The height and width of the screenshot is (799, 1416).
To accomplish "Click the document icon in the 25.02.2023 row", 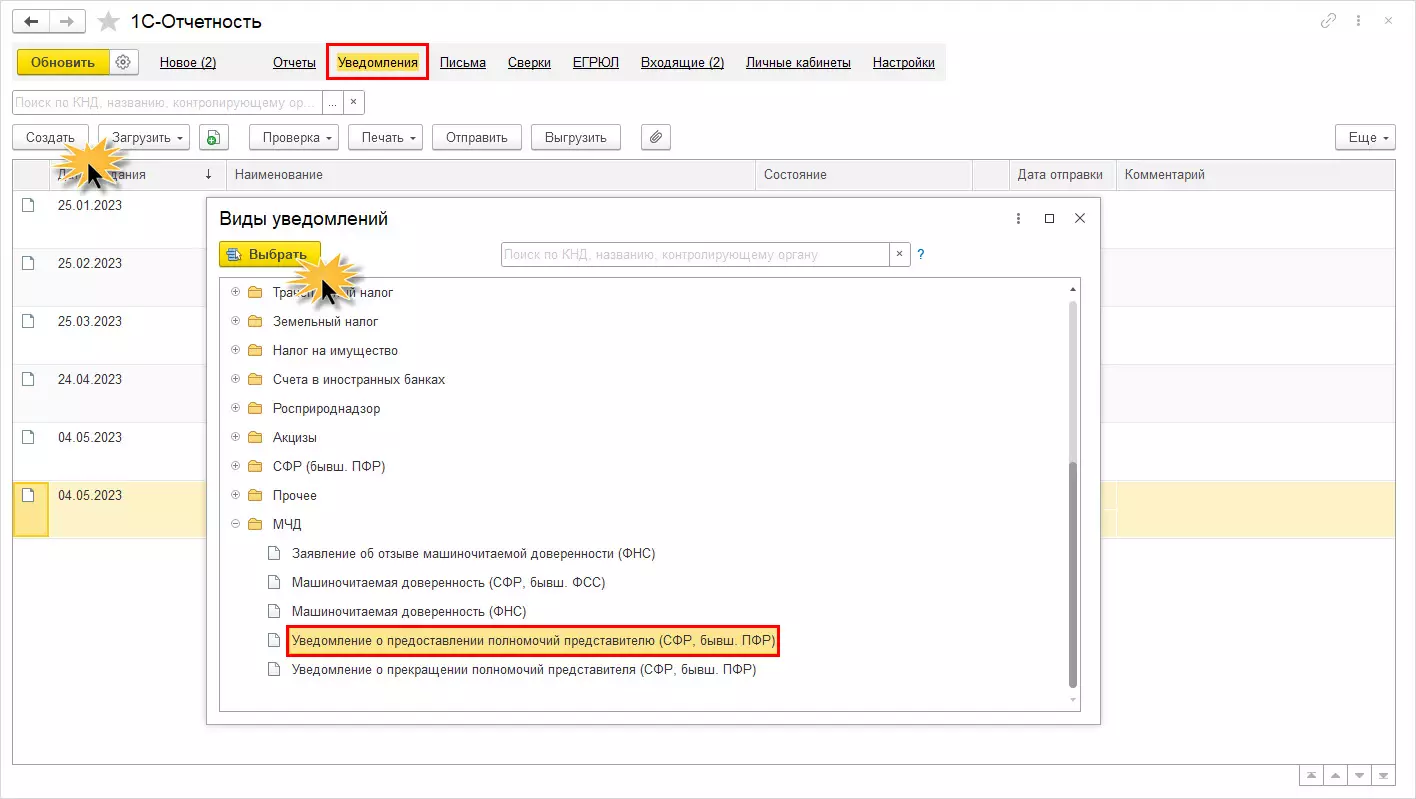I will [28, 263].
